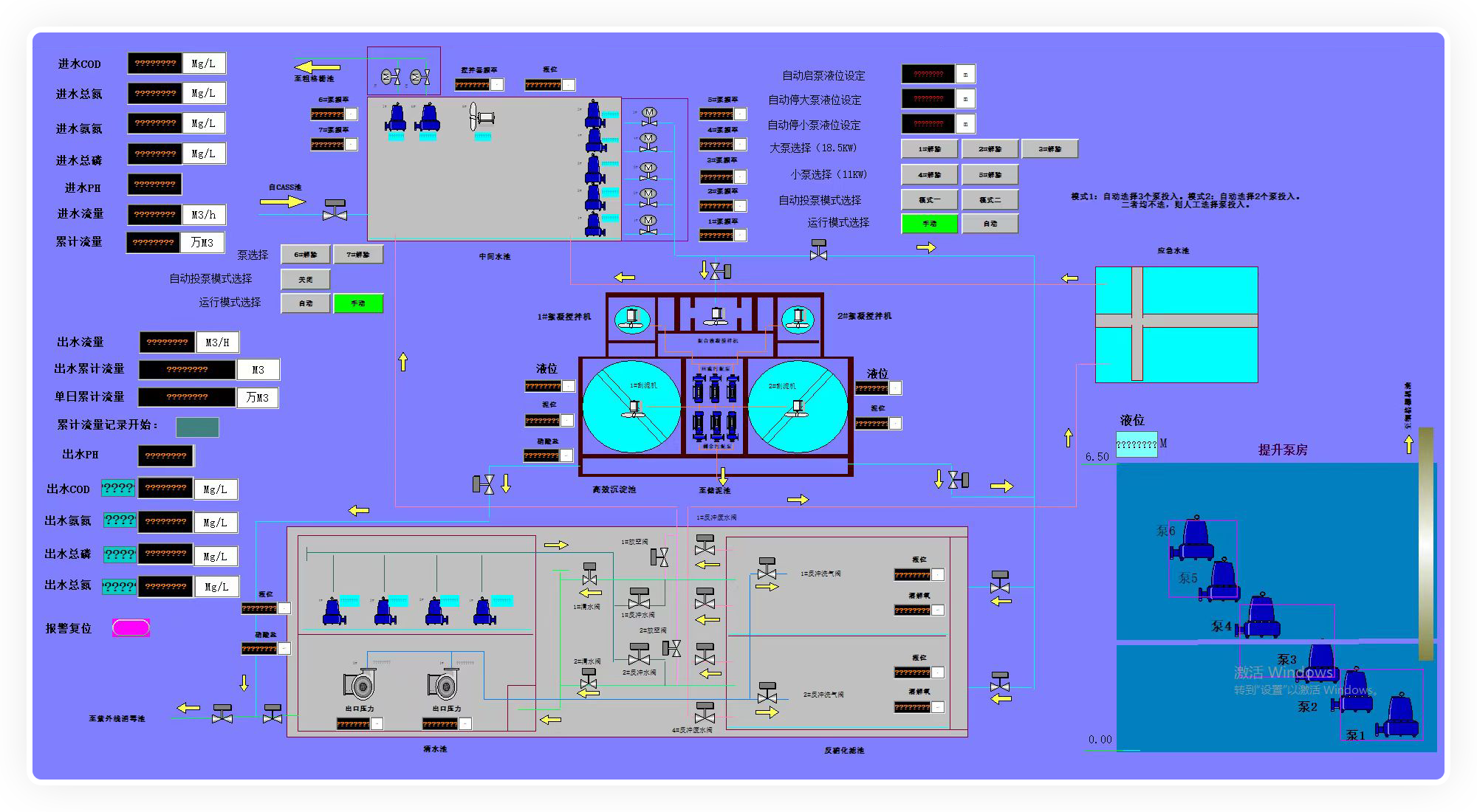The image size is (1477, 812).
Task: Click the left centrifugal pump above 出口压力
Action: (360, 685)
